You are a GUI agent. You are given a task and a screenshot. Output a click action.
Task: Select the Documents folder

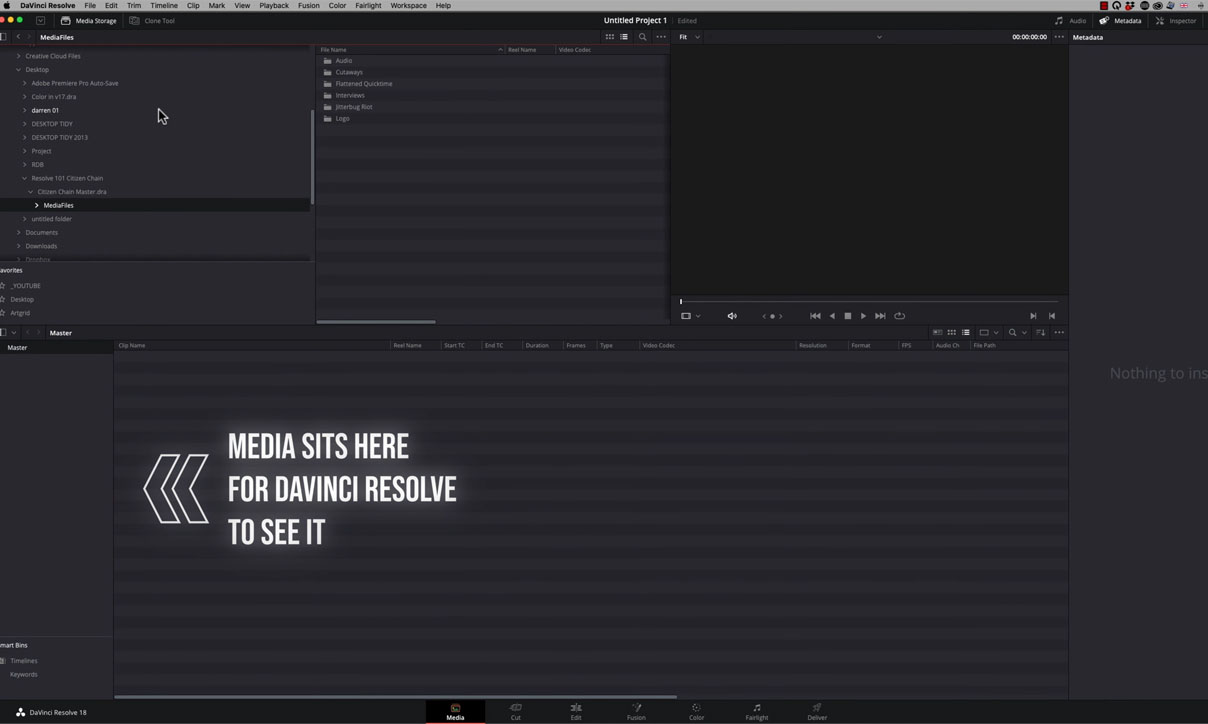point(42,232)
